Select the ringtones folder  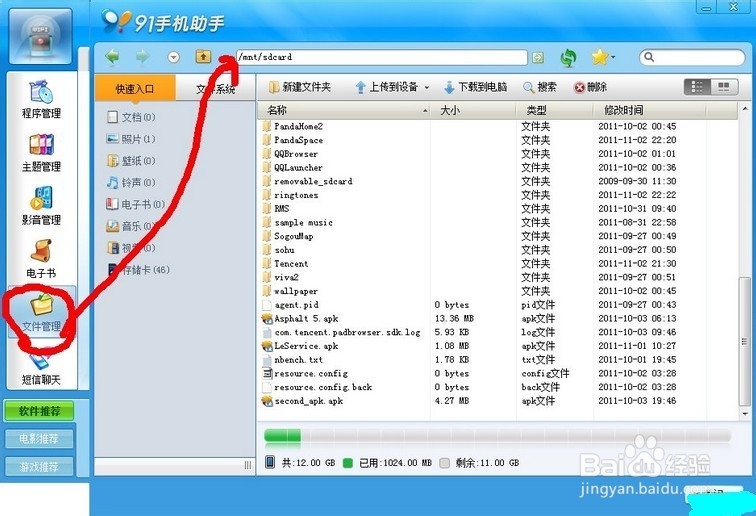pos(291,195)
